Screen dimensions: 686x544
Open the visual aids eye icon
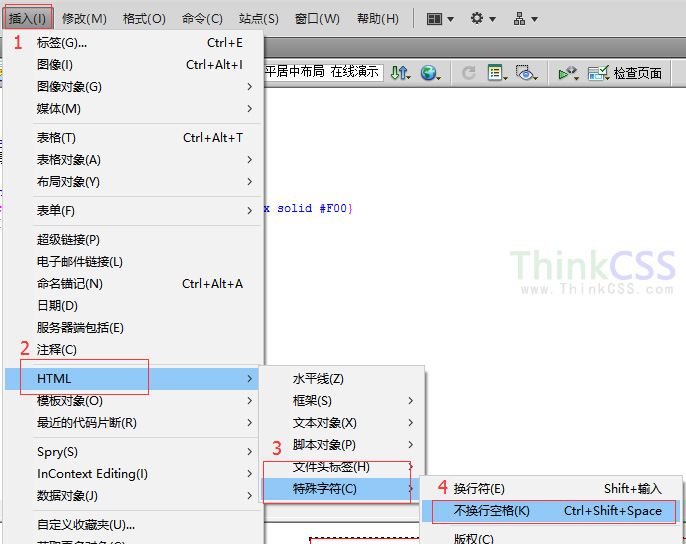point(526,73)
